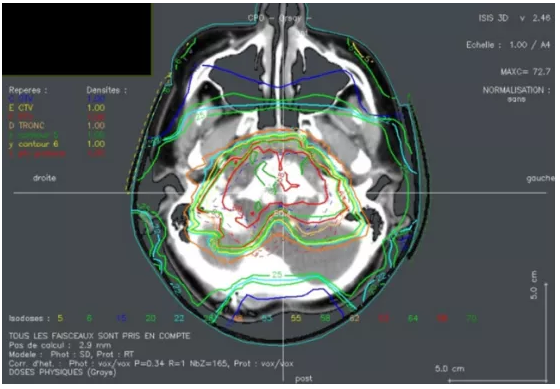The width and height of the screenshot is (560, 389).
Task: Click the Densites heading
Action: (x=106, y=90)
